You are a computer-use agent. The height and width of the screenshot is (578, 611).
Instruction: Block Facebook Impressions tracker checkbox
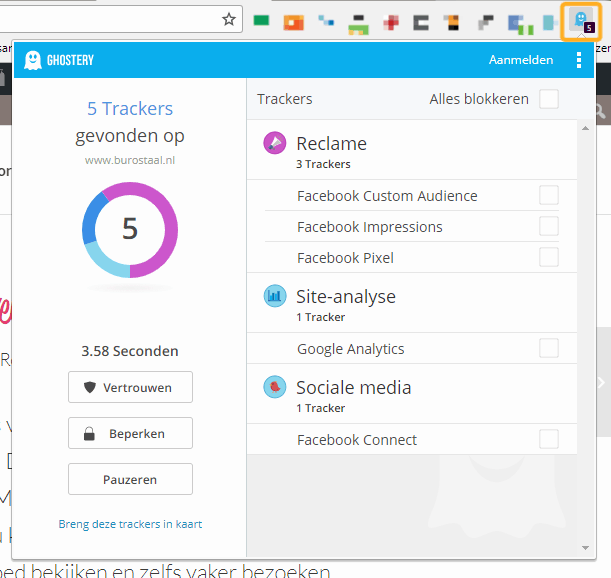coord(549,226)
